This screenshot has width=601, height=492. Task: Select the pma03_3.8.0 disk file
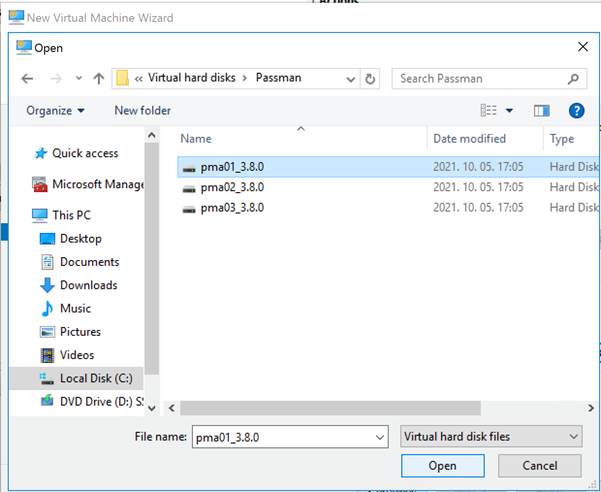388,208
